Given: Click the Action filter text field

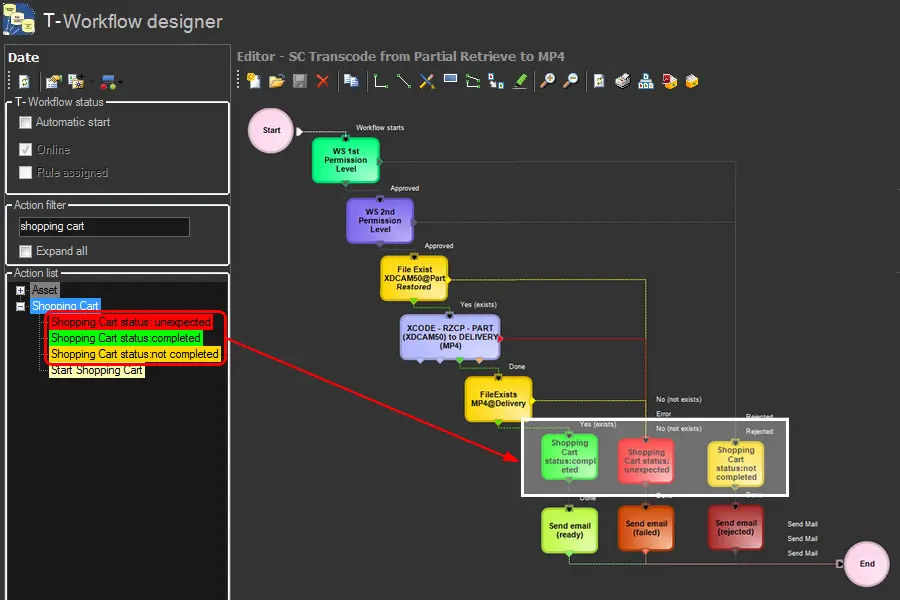Looking at the screenshot, I should (104, 227).
